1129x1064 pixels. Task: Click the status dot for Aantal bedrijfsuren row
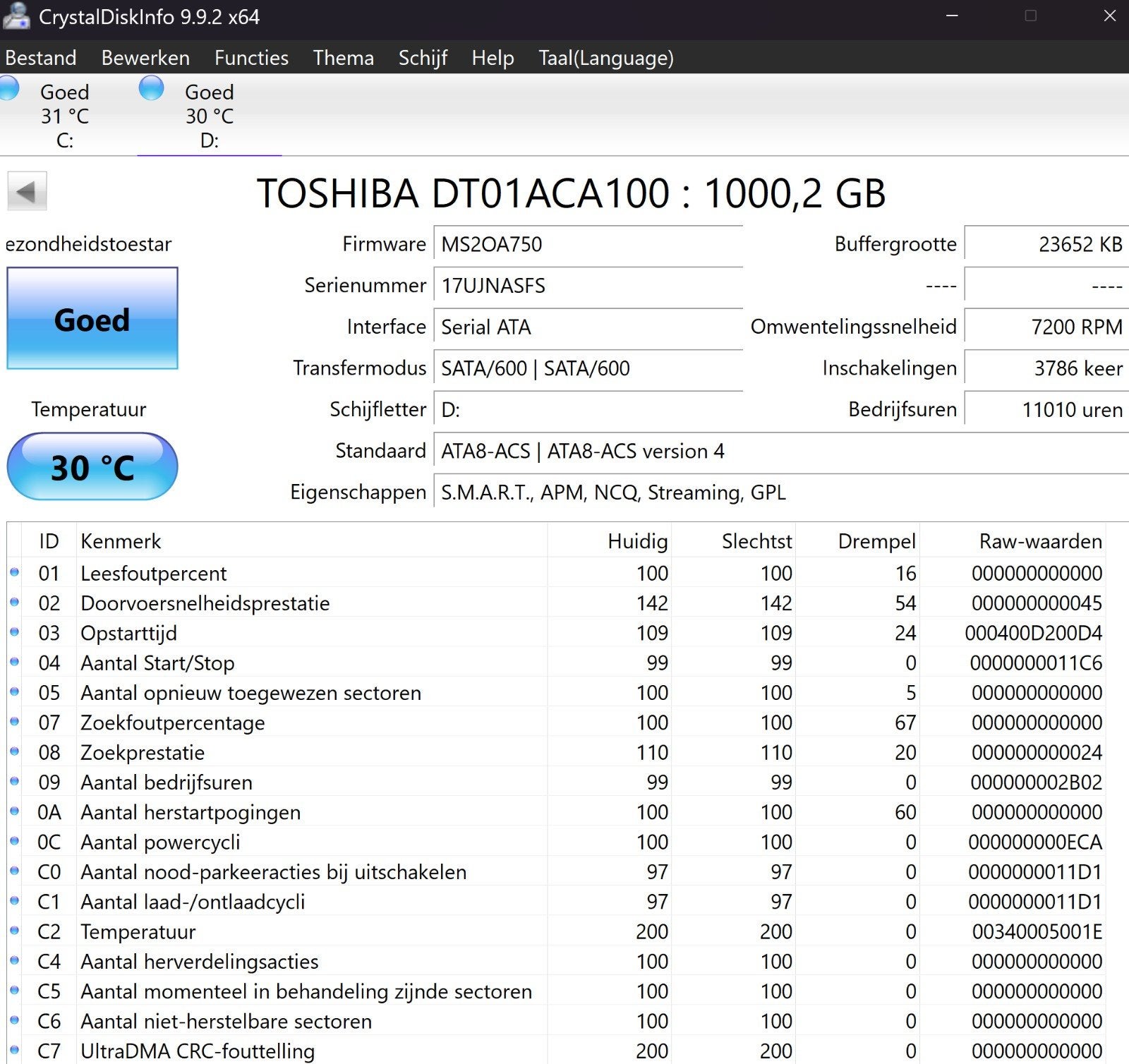pos(14,781)
